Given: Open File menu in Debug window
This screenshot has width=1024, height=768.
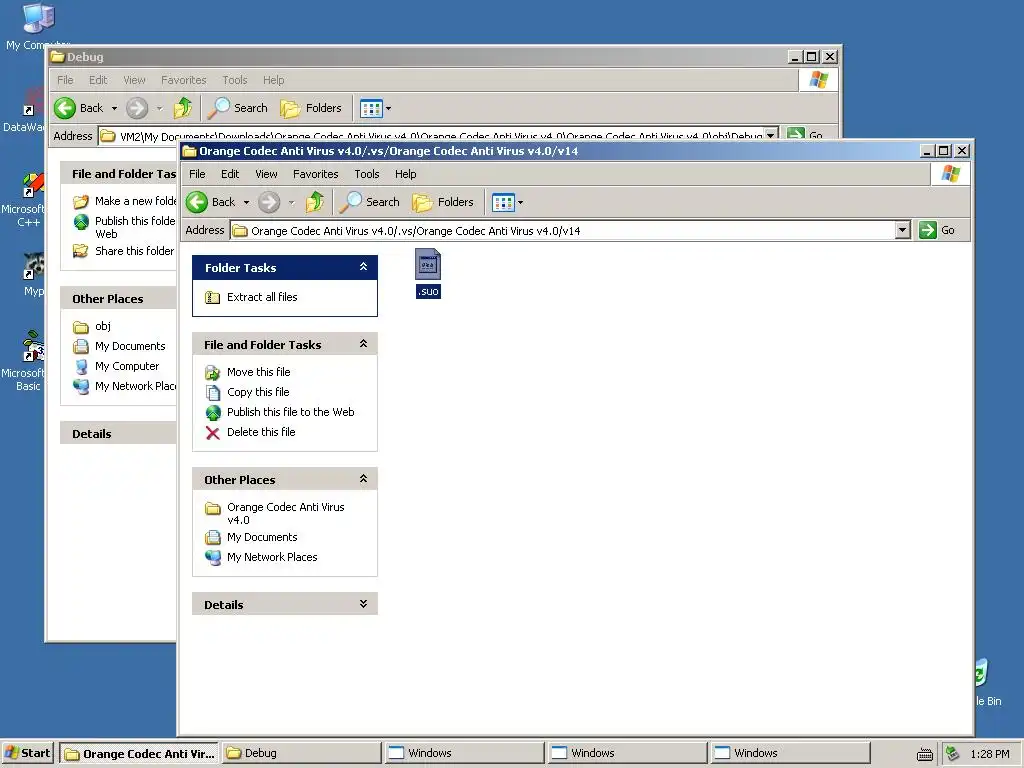Looking at the screenshot, I should (x=65, y=80).
